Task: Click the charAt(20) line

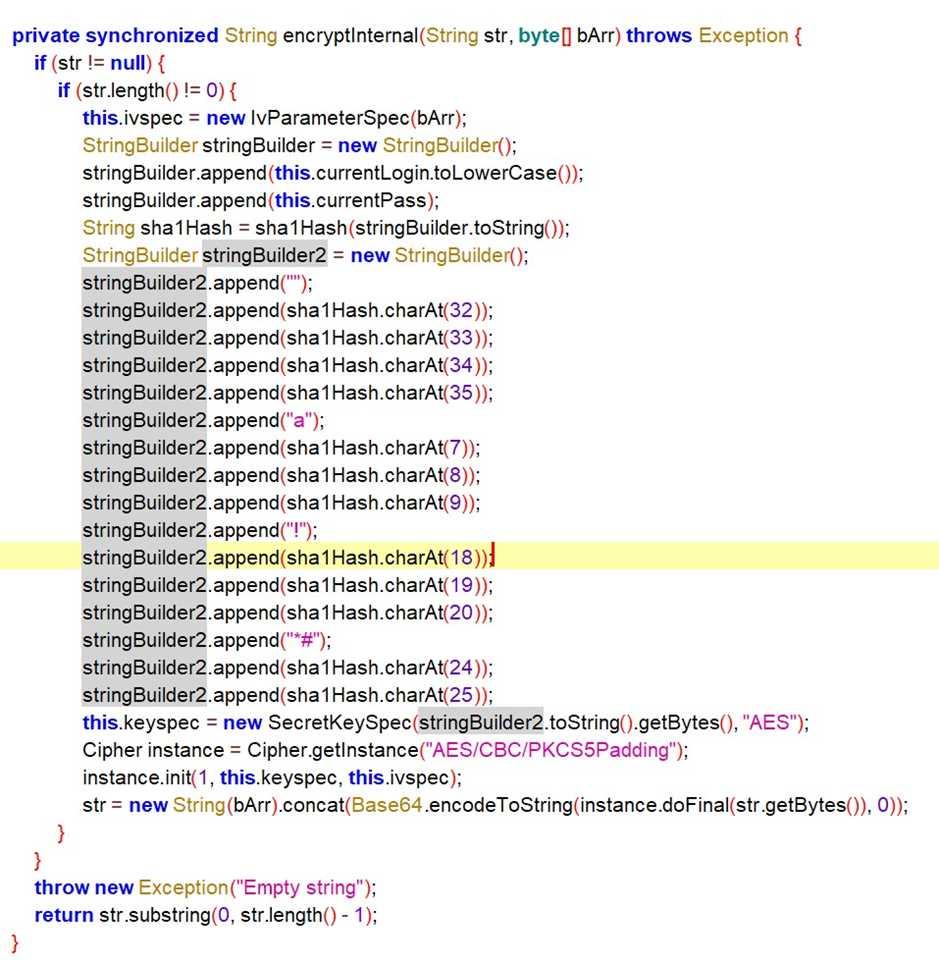Action: pyautogui.click(x=288, y=612)
